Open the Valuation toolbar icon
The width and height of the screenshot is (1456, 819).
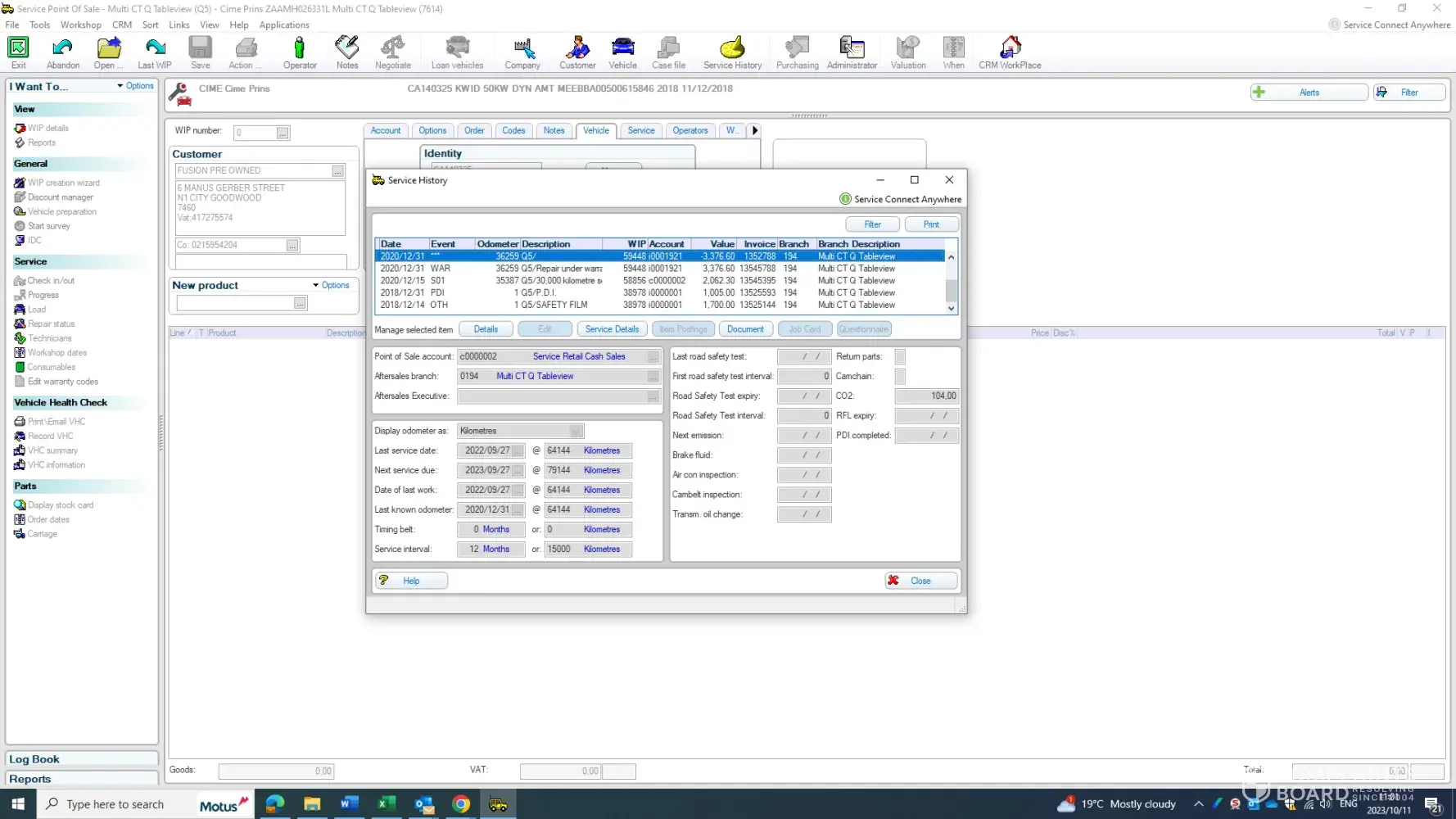point(908,52)
